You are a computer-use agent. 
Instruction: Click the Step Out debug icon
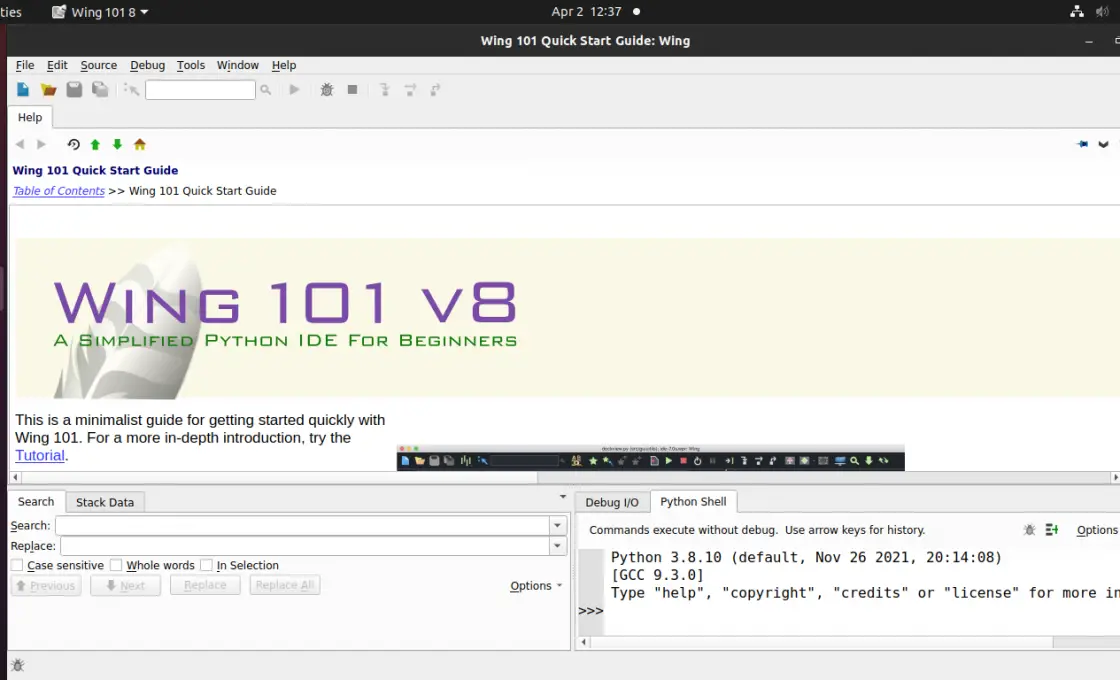(435, 89)
